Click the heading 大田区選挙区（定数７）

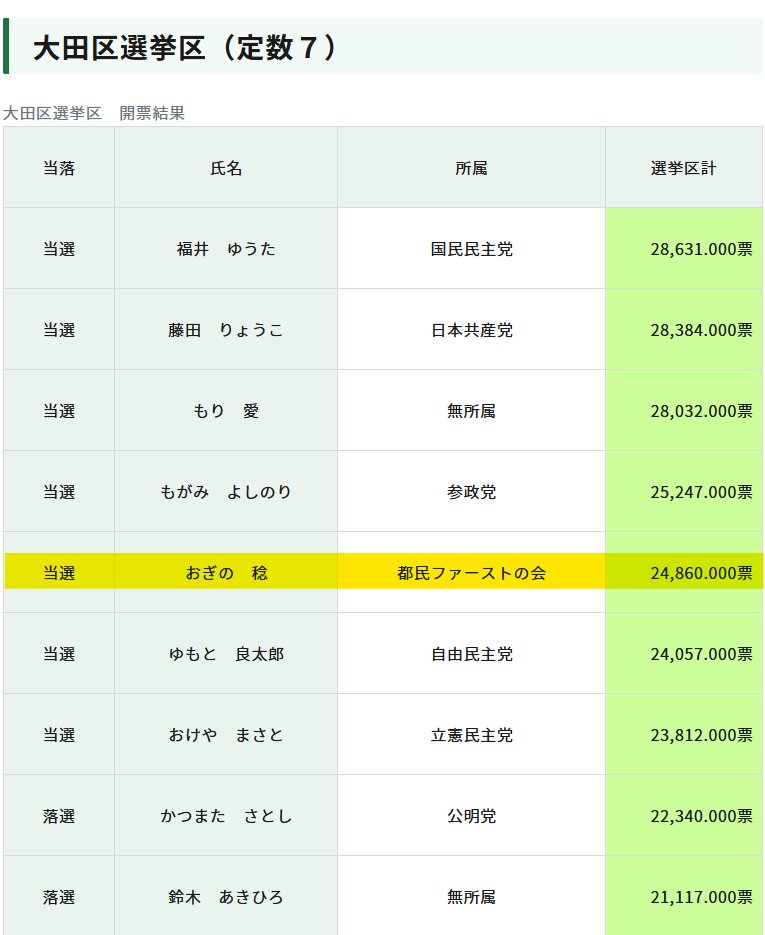[x=185, y=48]
